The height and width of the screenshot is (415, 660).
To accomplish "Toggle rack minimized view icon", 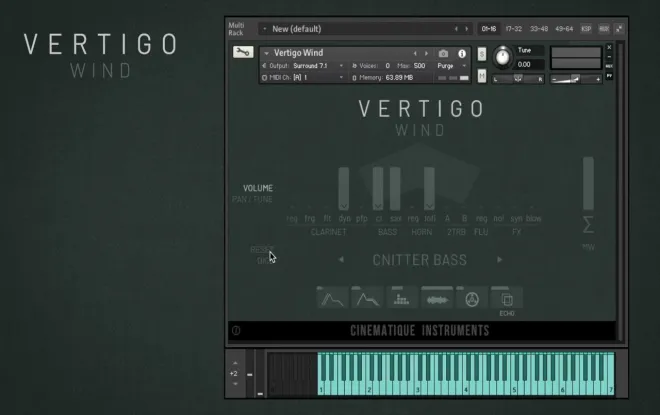I will click(619, 29).
